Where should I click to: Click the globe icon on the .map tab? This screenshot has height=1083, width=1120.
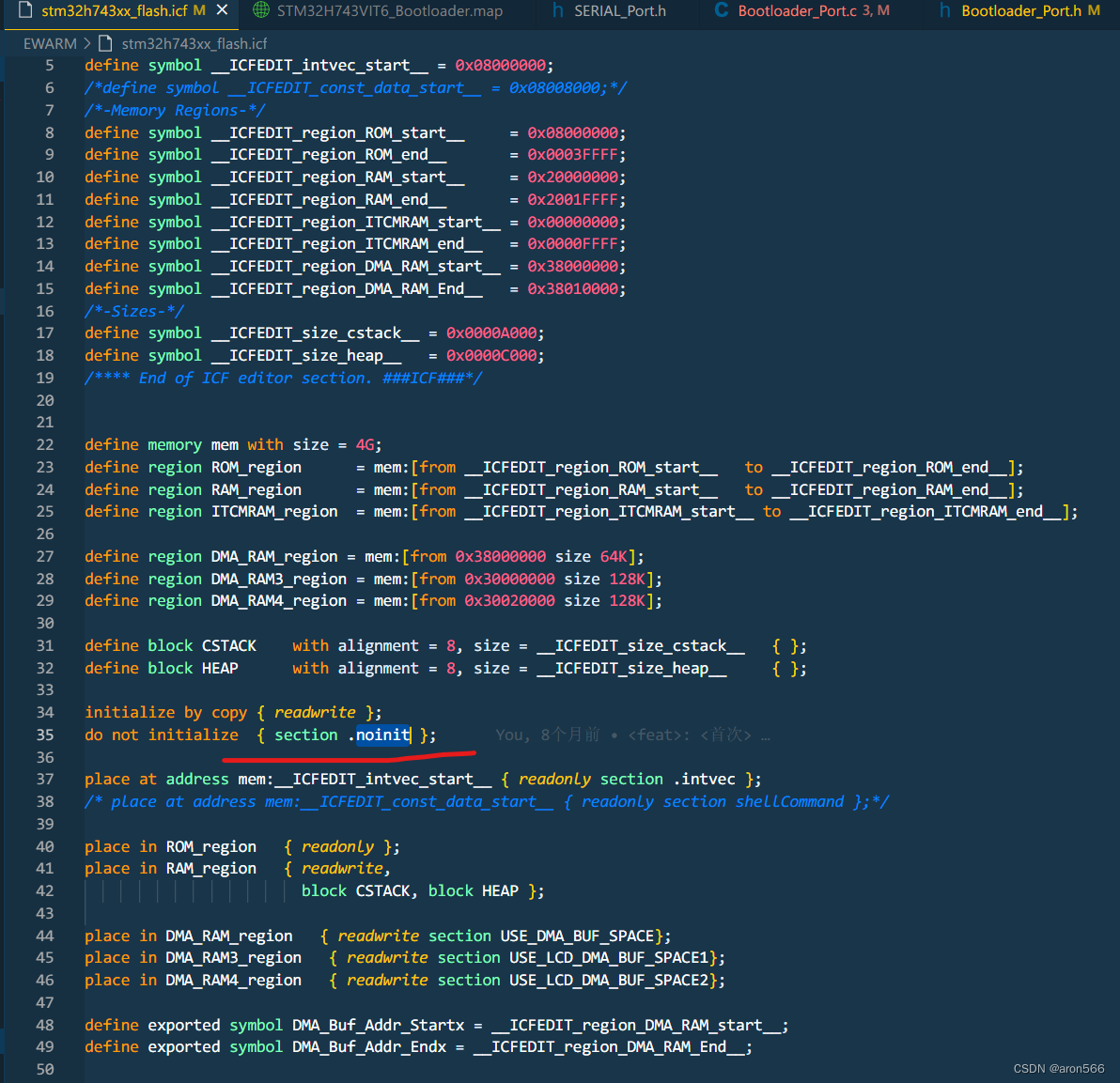tap(261, 10)
